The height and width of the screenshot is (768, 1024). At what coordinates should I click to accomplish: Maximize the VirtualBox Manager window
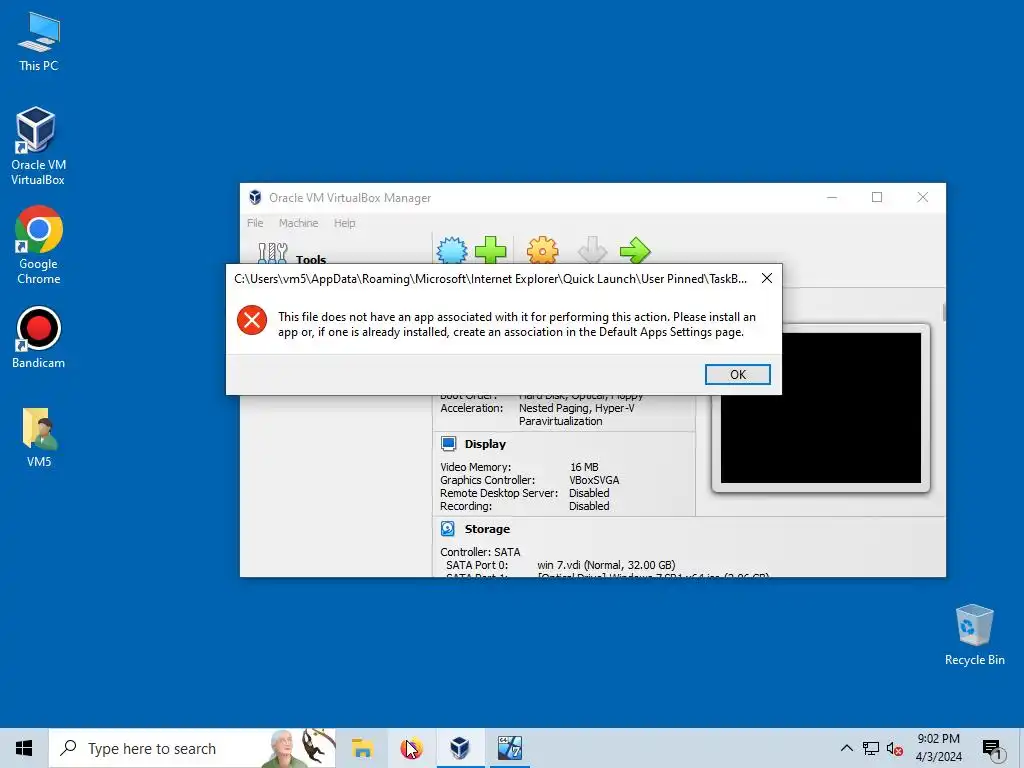coord(877,197)
